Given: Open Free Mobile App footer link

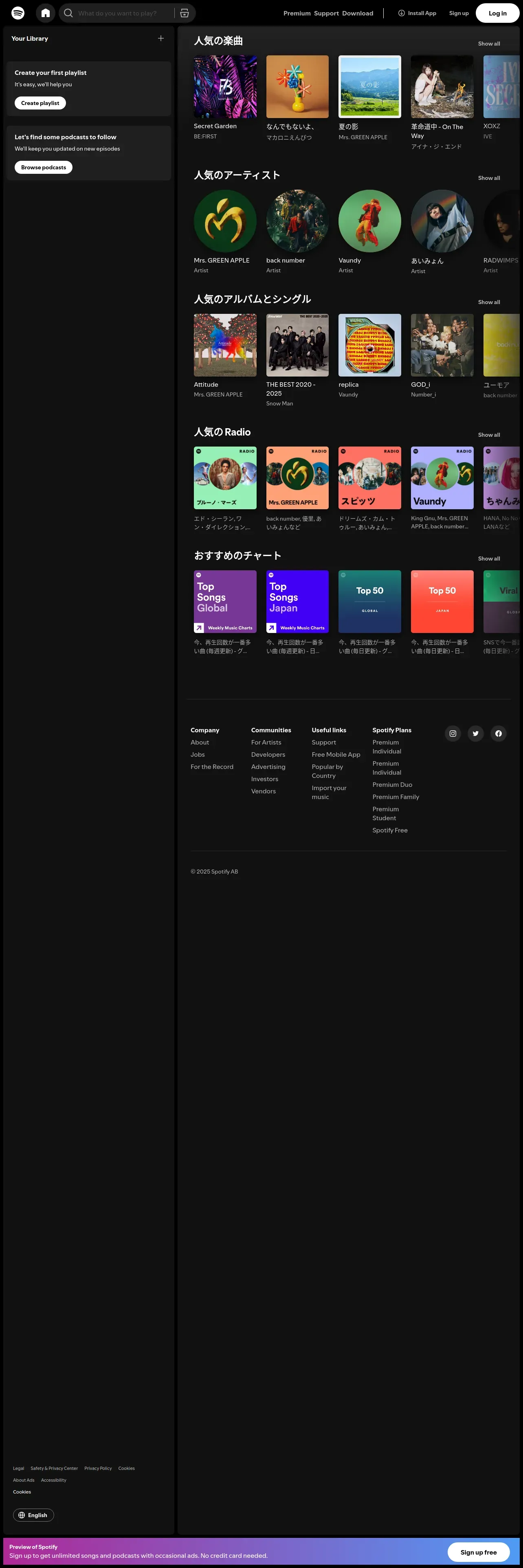Looking at the screenshot, I should (x=336, y=754).
